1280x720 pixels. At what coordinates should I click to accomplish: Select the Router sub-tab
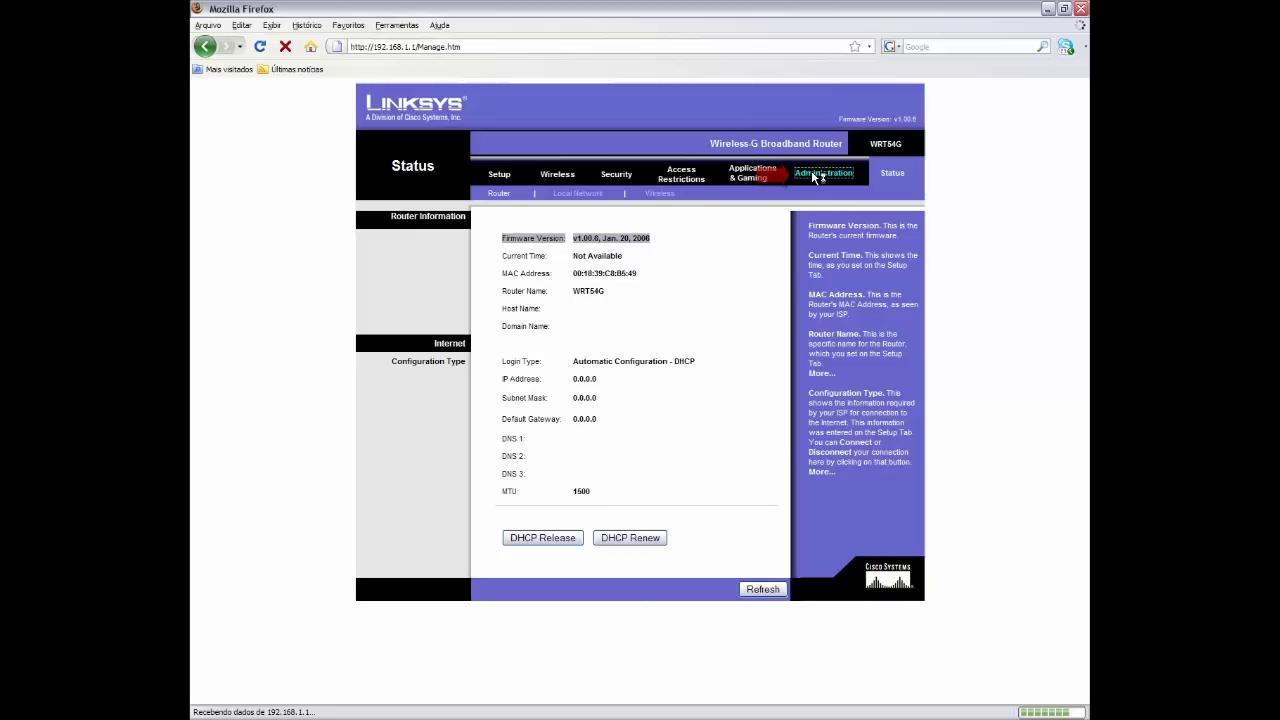coord(499,193)
